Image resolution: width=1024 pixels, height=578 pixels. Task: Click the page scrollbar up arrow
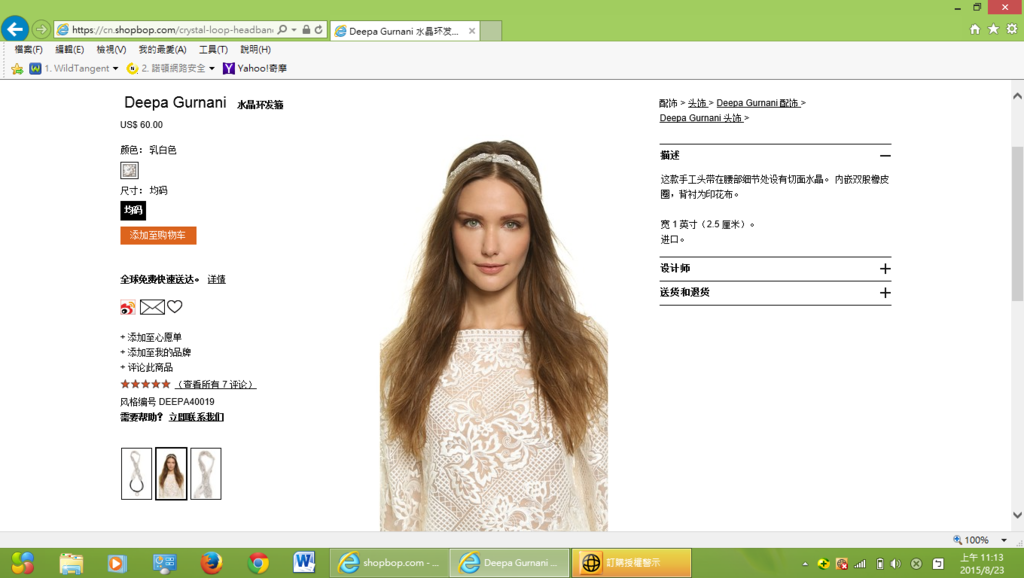click(1017, 96)
